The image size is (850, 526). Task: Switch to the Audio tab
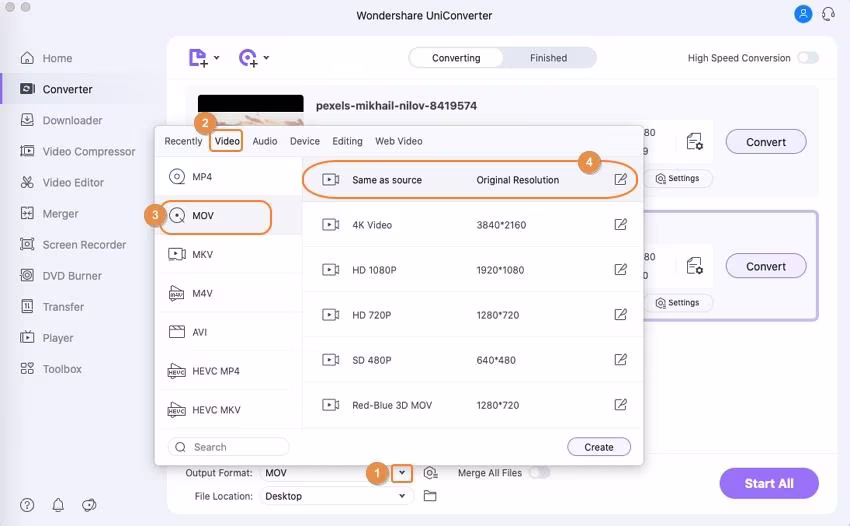pyautogui.click(x=265, y=141)
